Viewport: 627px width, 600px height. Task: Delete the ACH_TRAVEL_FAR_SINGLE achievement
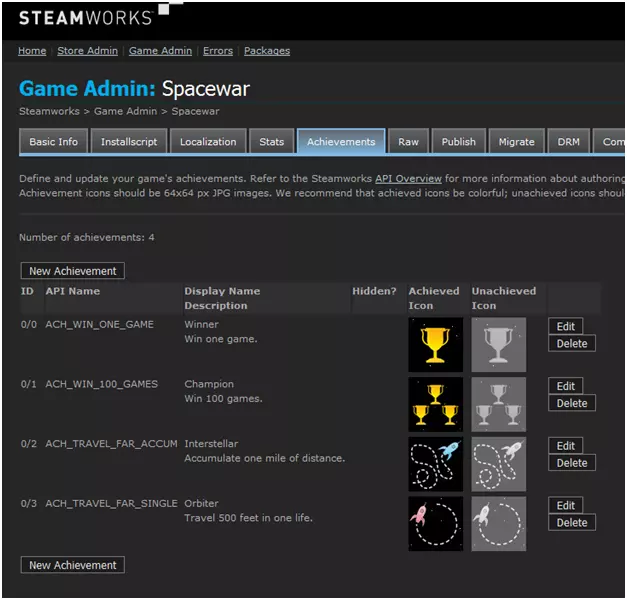tap(572, 522)
